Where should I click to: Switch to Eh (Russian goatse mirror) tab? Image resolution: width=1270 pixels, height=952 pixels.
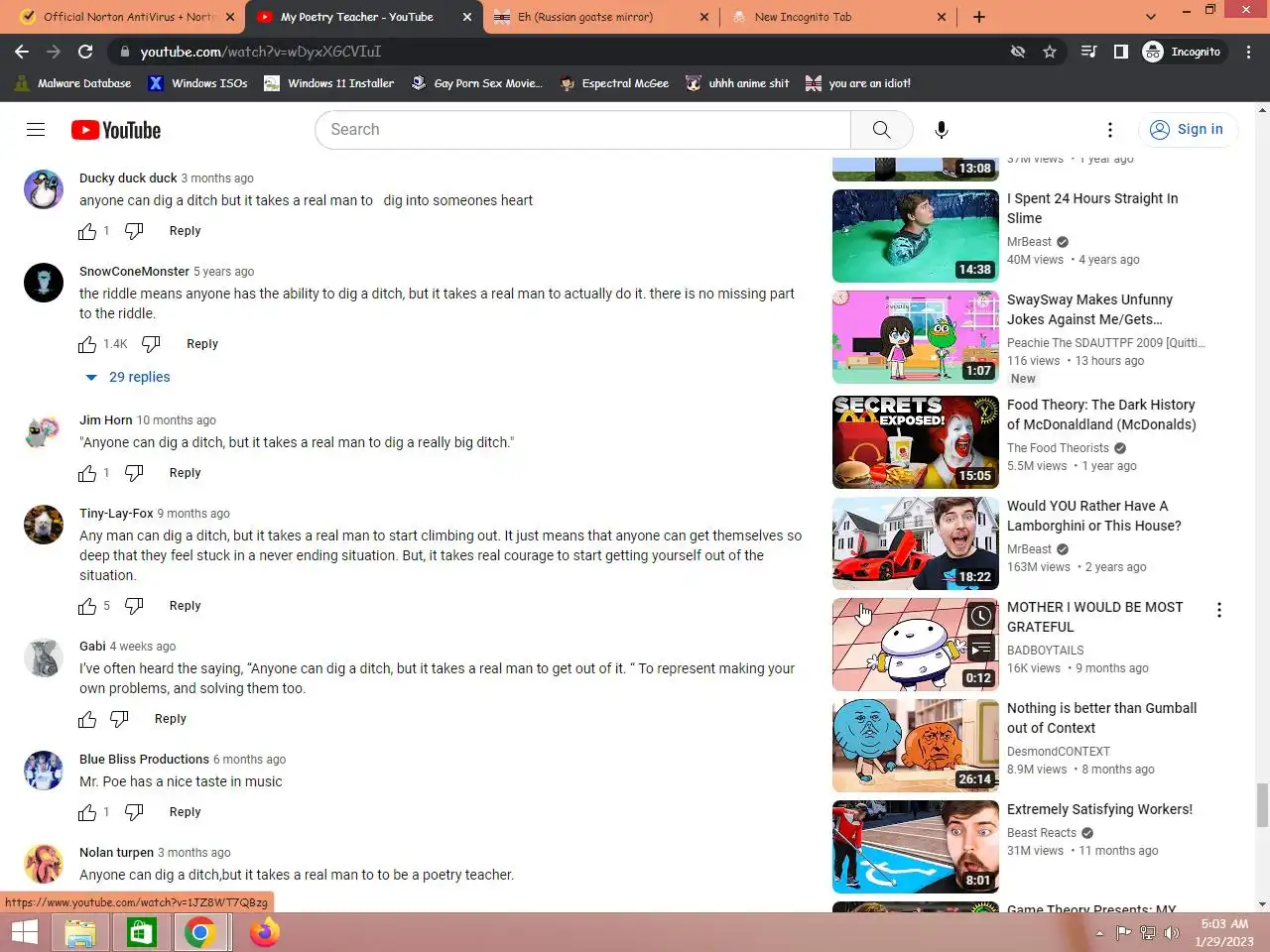(x=601, y=17)
